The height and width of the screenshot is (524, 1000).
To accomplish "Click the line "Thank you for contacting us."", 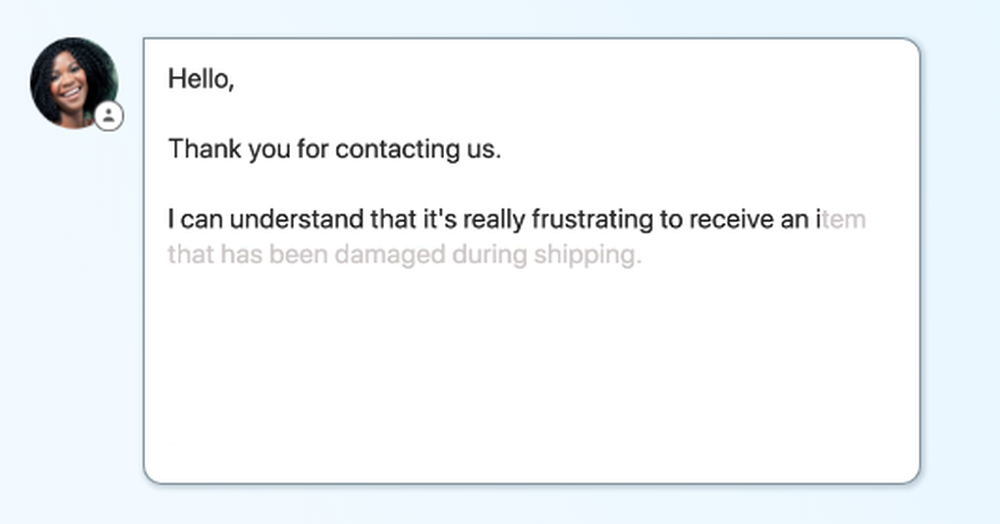I will (x=333, y=150).
